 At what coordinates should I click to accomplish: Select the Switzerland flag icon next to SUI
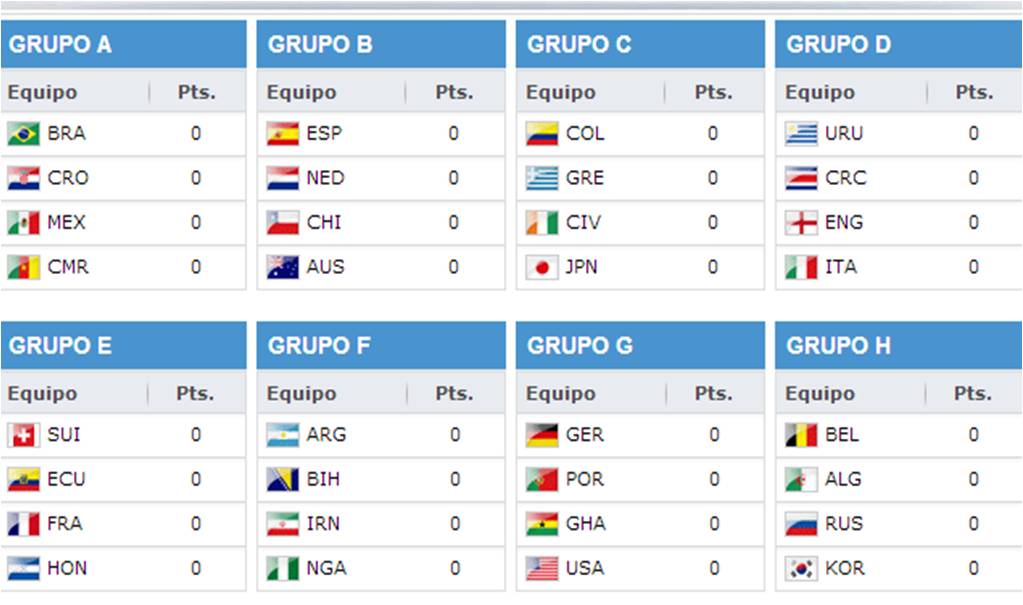coord(23,435)
